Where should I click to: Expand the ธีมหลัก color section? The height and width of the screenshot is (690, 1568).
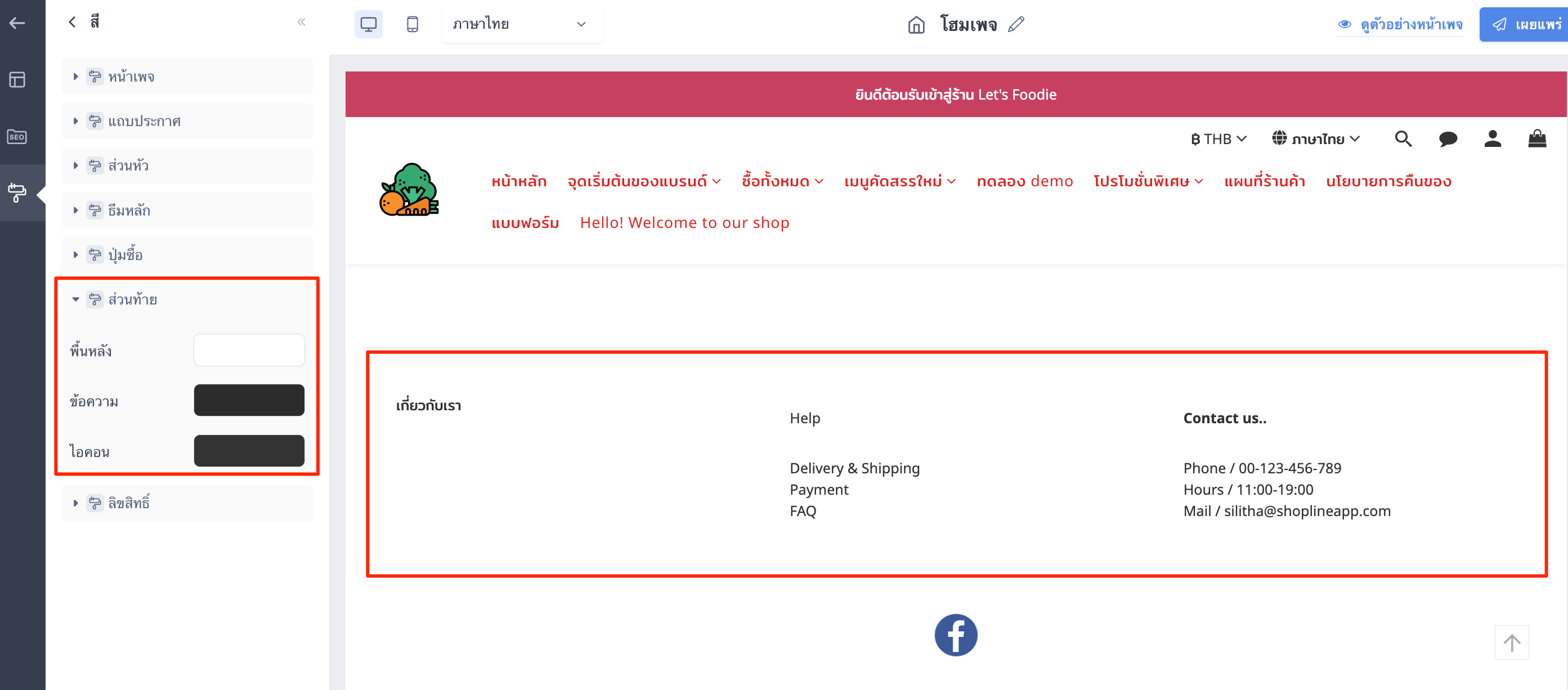tap(187, 210)
